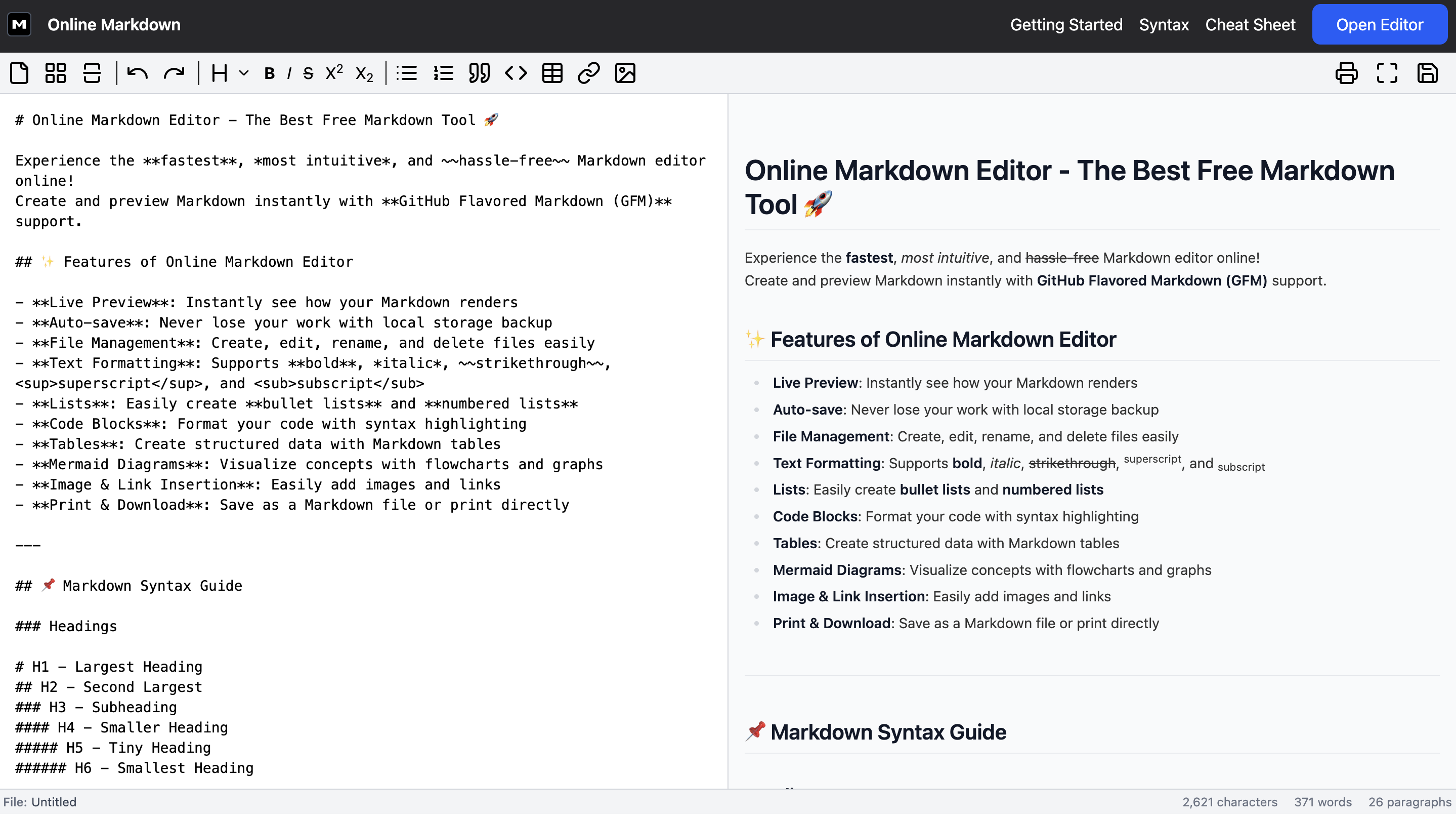Viewport: 1456px width, 818px height.
Task: Enter fullscreen mode
Action: point(1387,73)
